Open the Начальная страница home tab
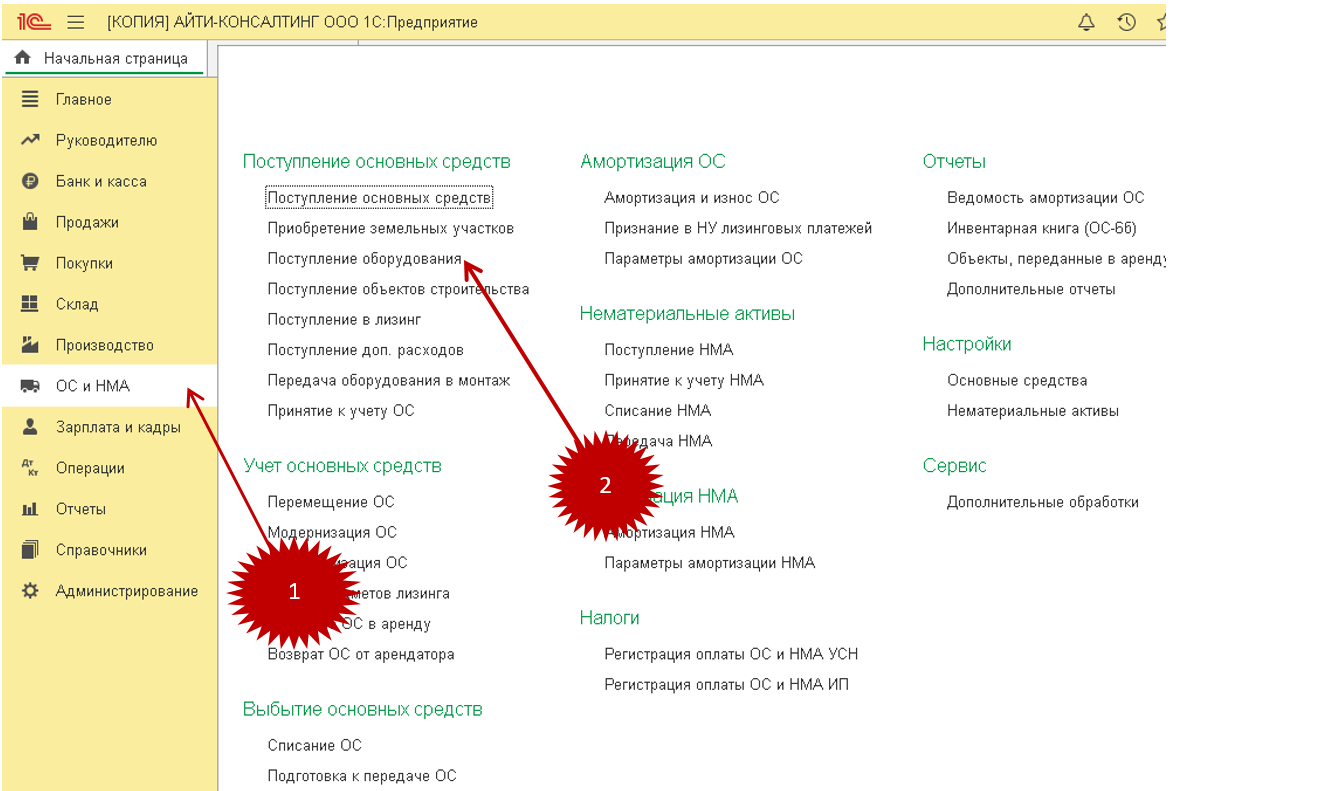1338x791 pixels. click(103, 59)
